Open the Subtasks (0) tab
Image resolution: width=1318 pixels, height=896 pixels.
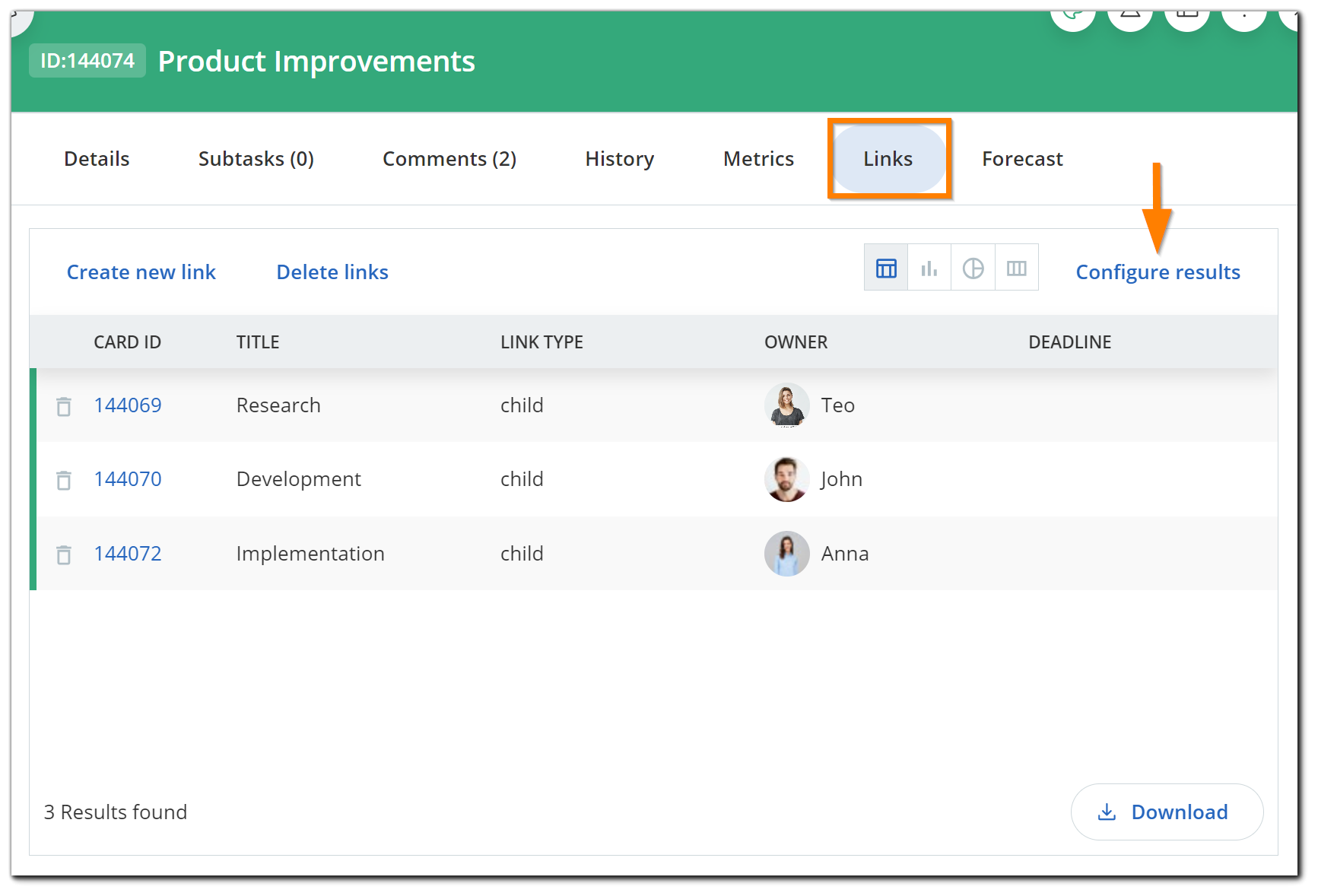click(x=256, y=158)
